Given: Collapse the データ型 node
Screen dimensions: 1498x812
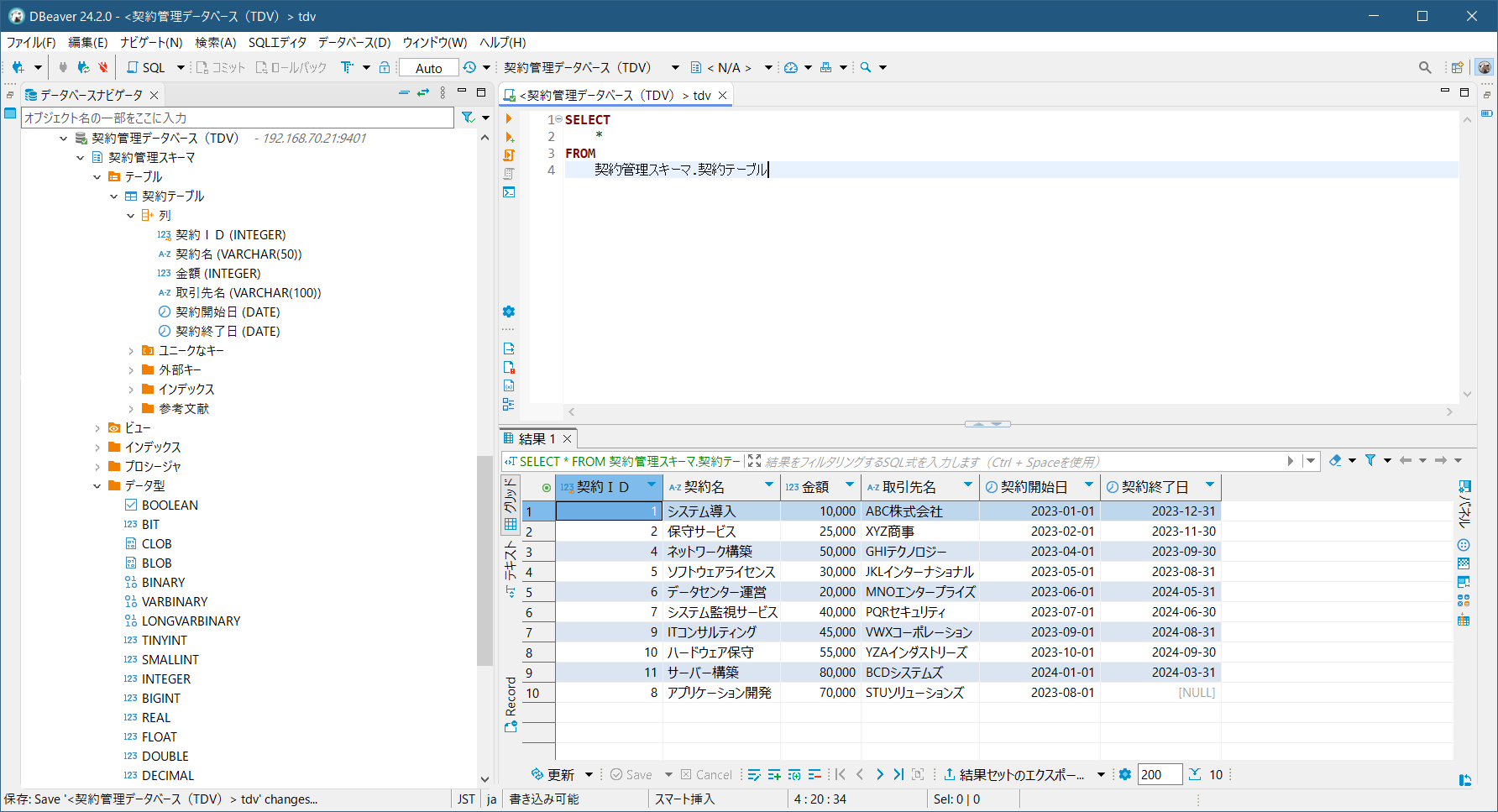Looking at the screenshot, I should click(97, 486).
